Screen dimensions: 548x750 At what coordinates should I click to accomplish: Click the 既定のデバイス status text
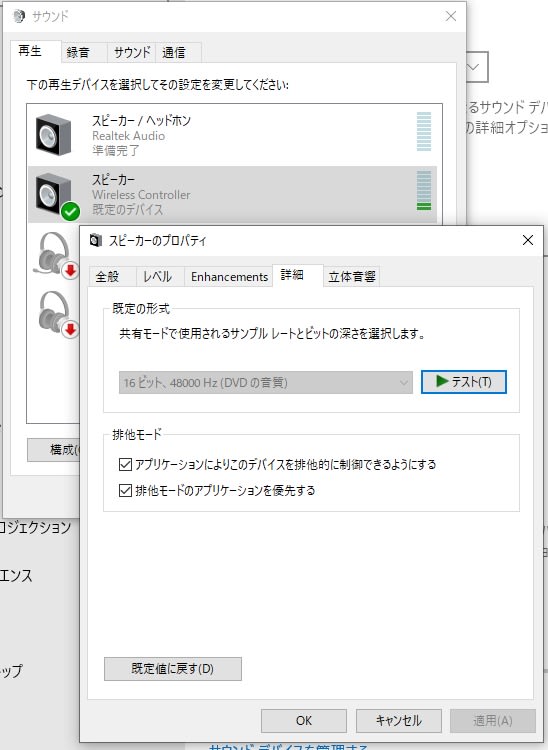pyautogui.click(x=128, y=210)
